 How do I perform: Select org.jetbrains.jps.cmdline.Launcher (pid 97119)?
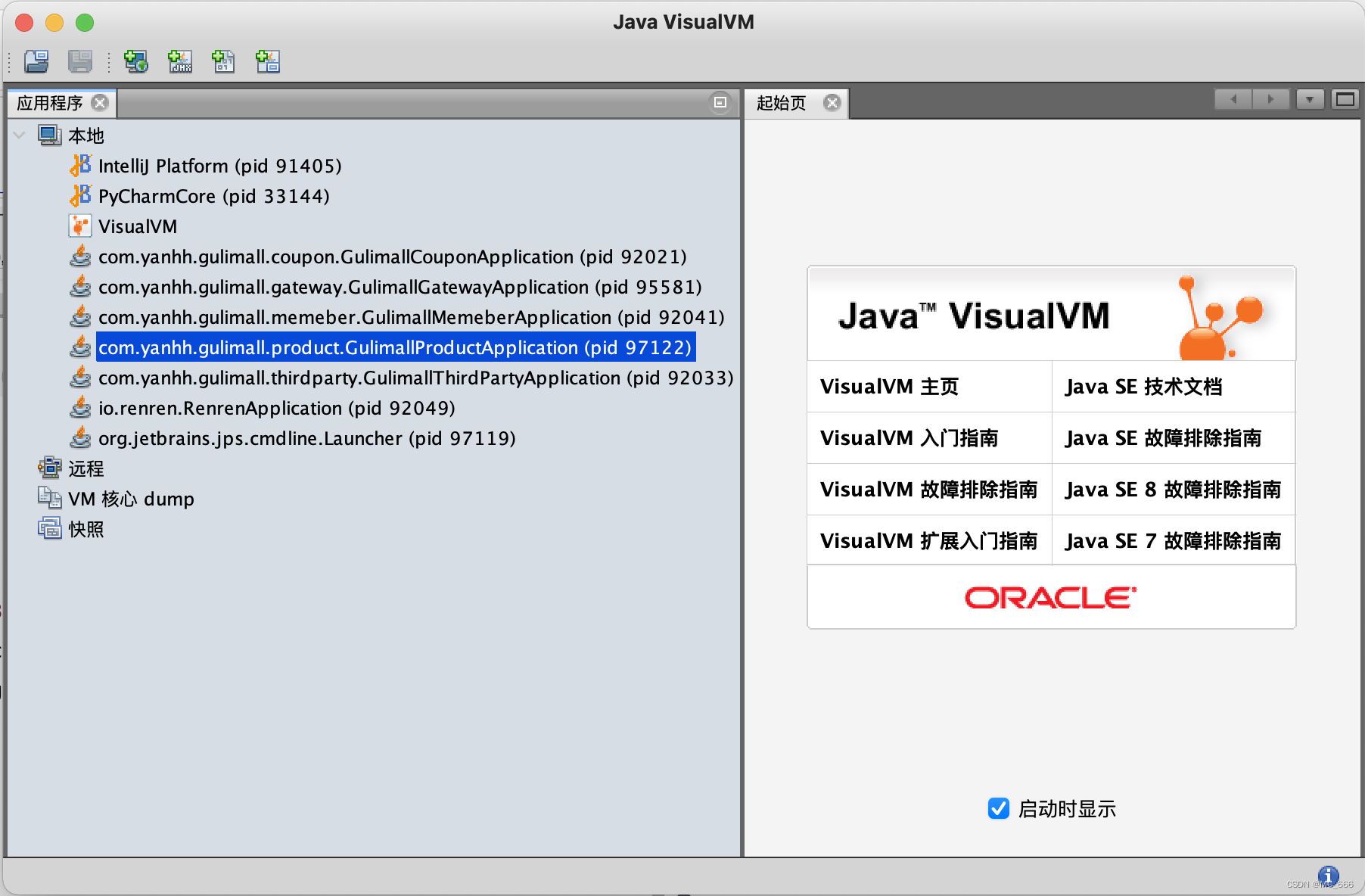point(307,438)
